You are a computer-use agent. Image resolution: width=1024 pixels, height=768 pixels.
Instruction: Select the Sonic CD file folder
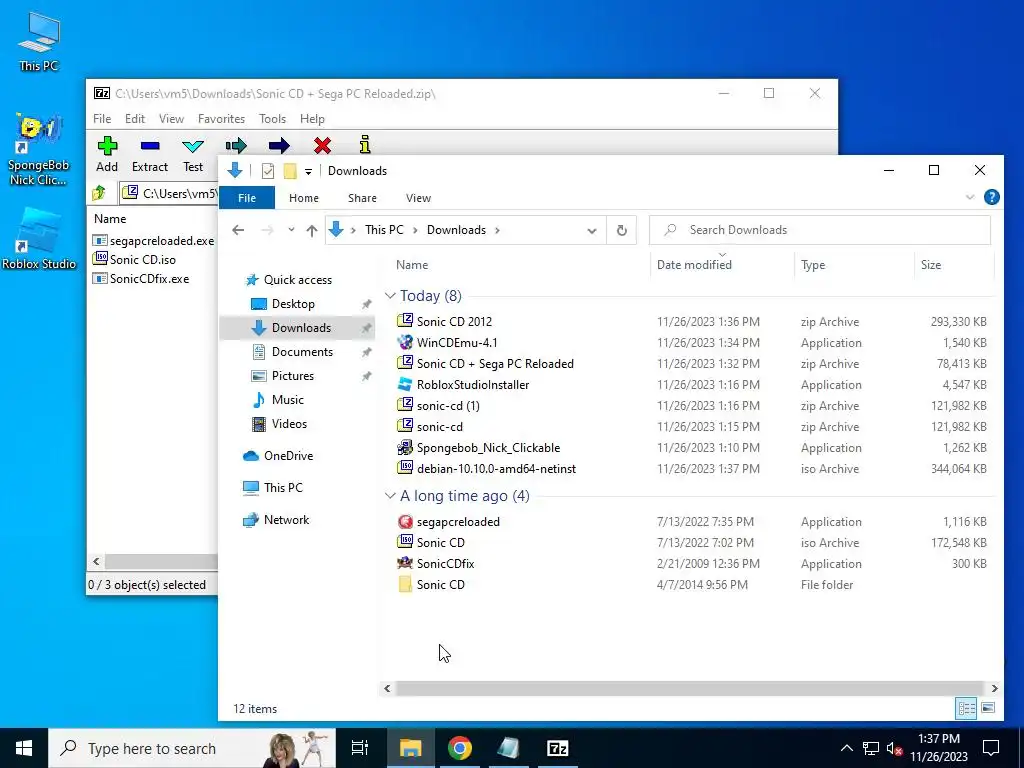pos(440,584)
